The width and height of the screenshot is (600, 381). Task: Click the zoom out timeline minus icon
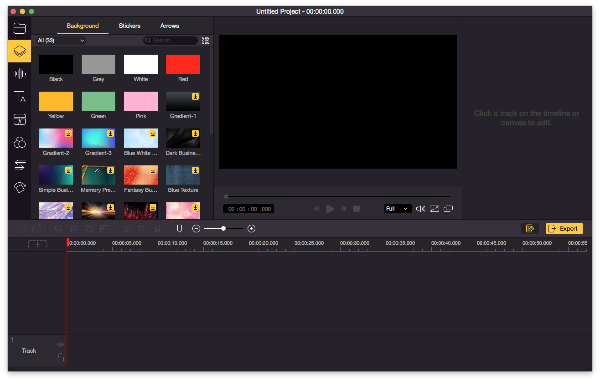pyautogui.click(x=196, y=229)
